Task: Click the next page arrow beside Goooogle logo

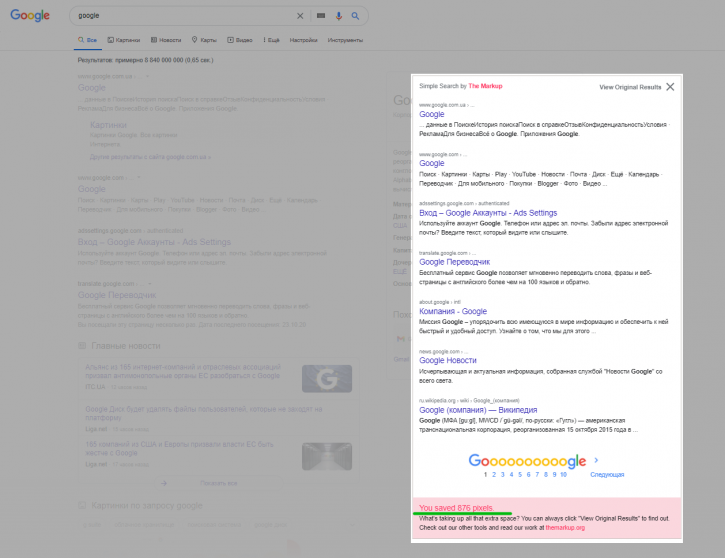Action: [x=596, y=460]
